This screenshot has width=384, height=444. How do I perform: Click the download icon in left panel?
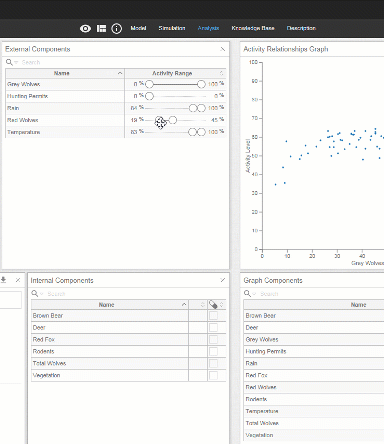coord(3,280)
